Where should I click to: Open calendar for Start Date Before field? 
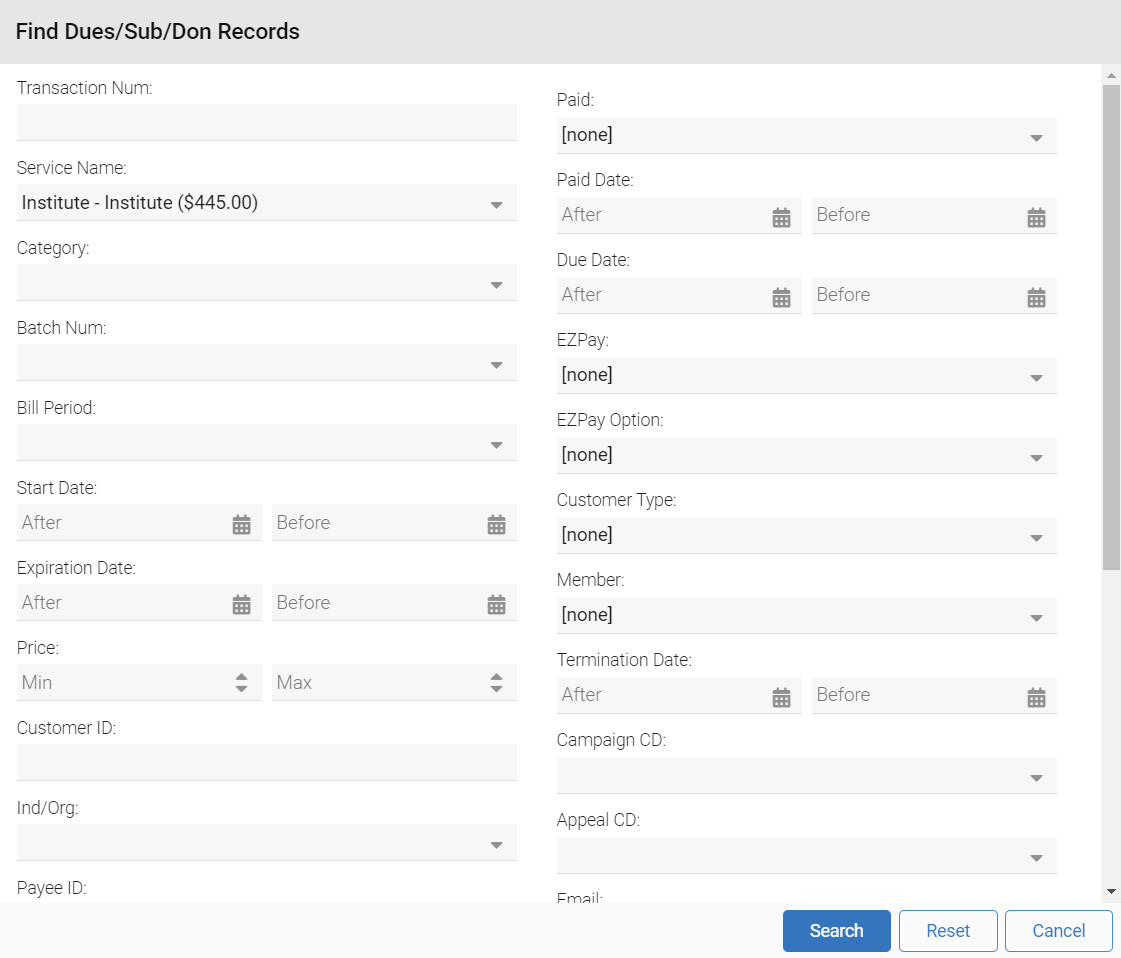click(496, 524)
